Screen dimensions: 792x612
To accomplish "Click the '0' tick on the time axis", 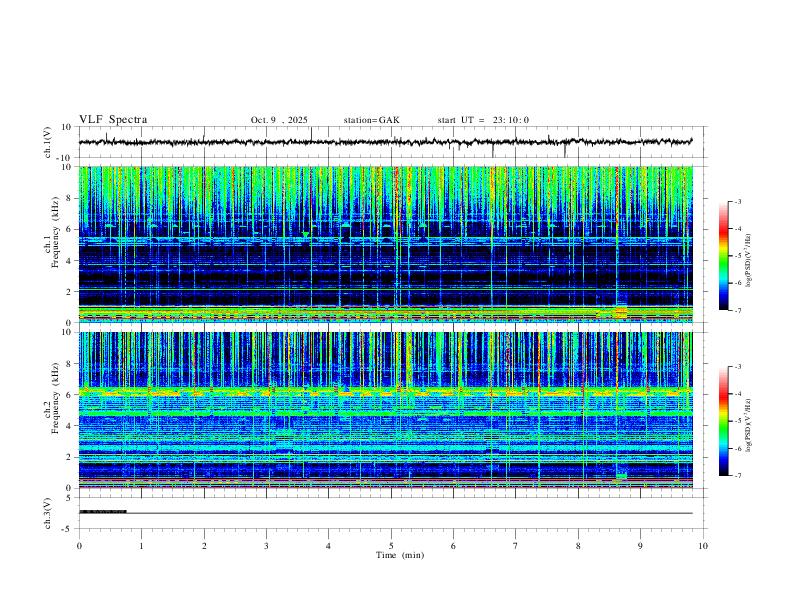I will [79, 546].
